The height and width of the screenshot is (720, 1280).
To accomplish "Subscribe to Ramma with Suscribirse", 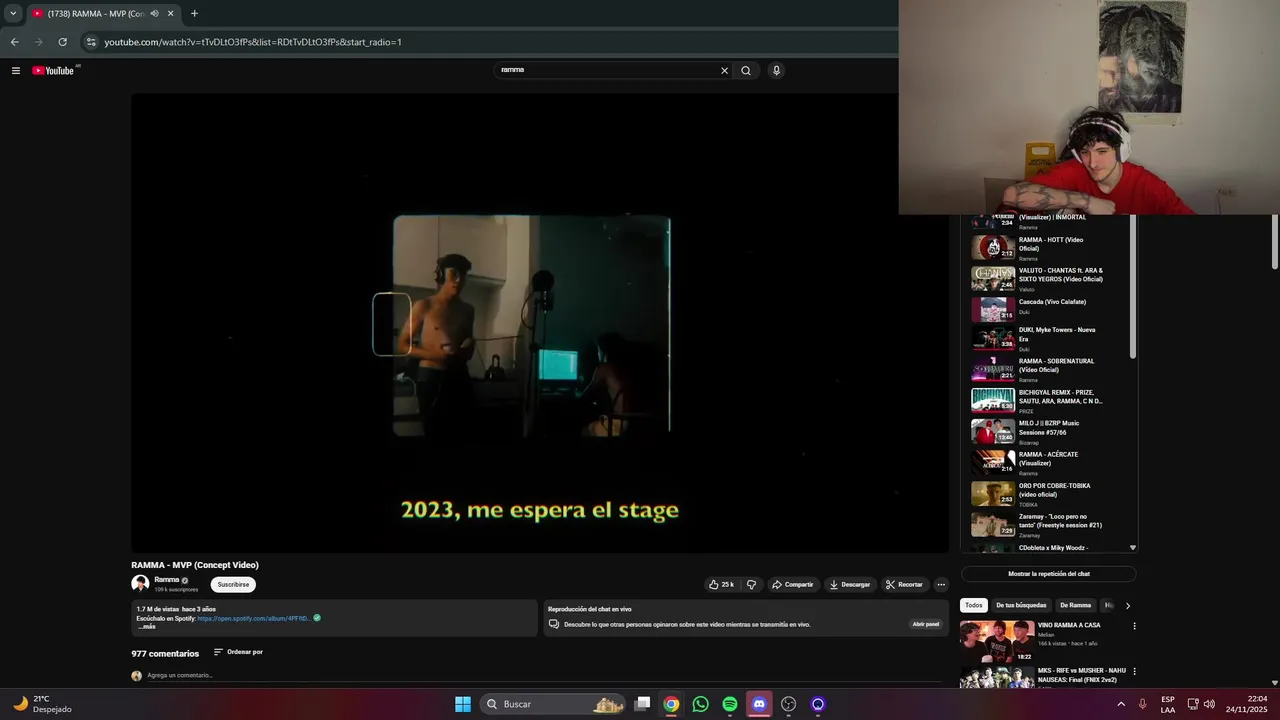I will (x=233, y=584).
